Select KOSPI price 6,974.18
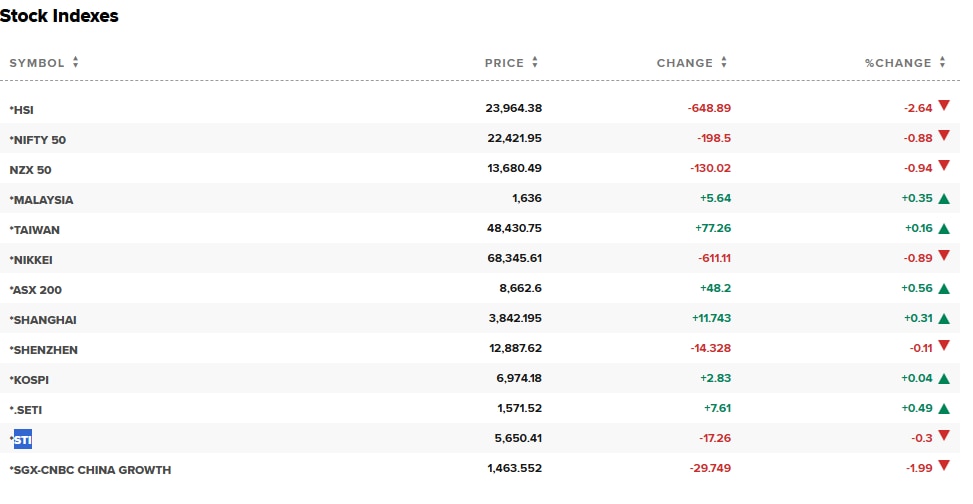The image size is (973, 504). 519,378
